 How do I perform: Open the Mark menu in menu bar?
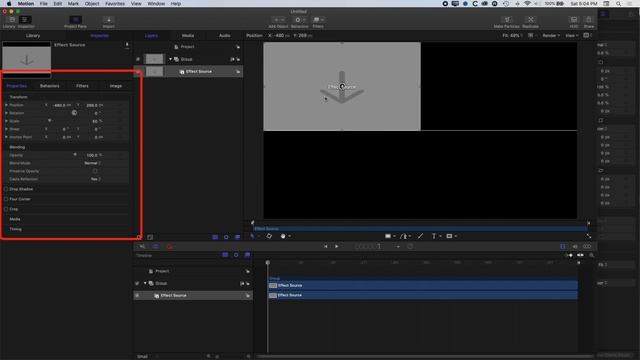coord(73,3)
